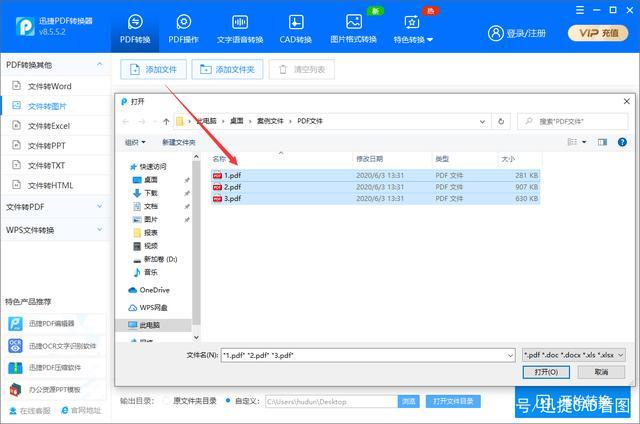Expand WPS文件转换 section

(55, 230)
